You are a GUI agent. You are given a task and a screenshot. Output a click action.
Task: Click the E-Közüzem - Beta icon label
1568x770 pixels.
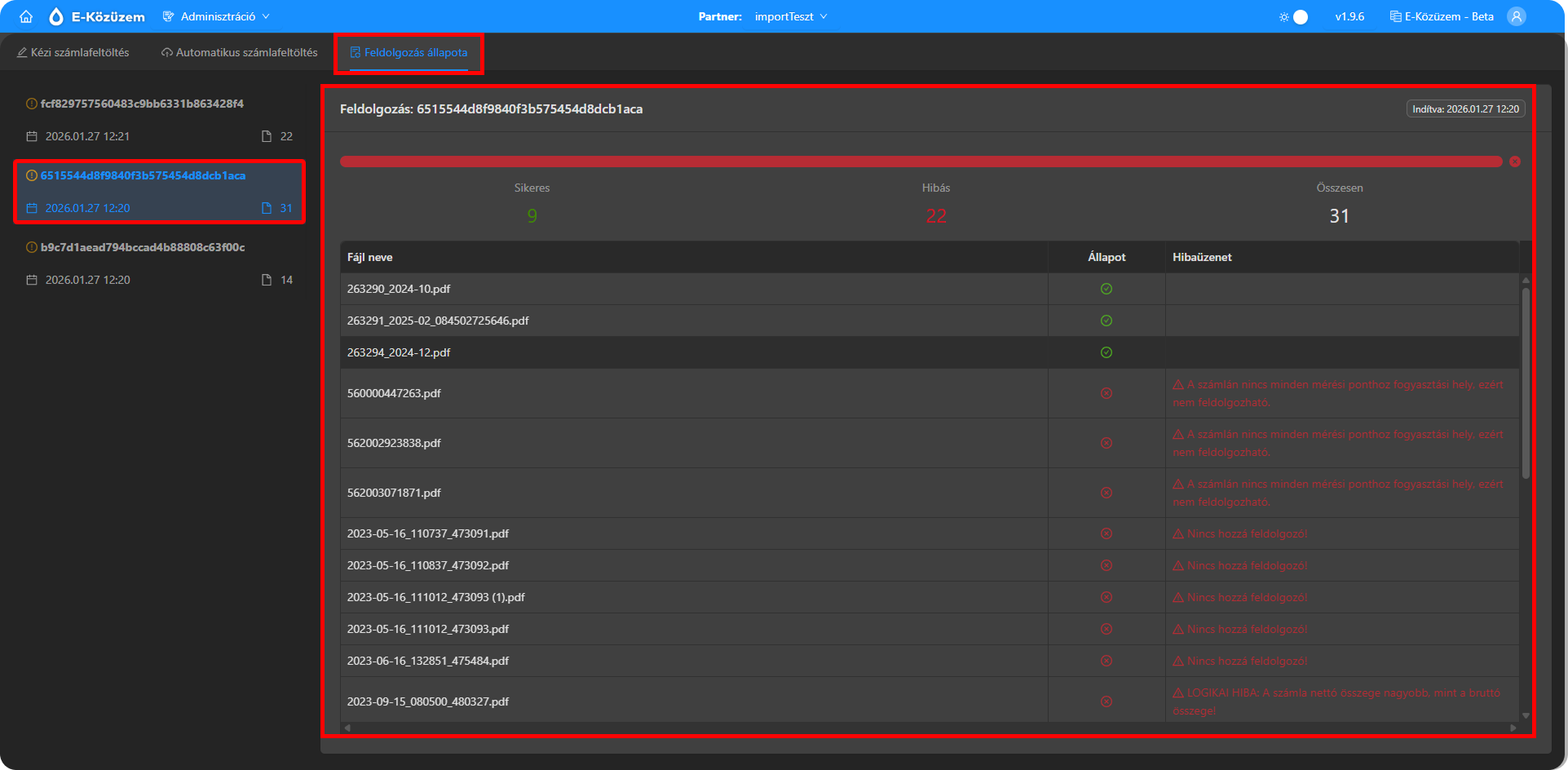pos(1442,16)
